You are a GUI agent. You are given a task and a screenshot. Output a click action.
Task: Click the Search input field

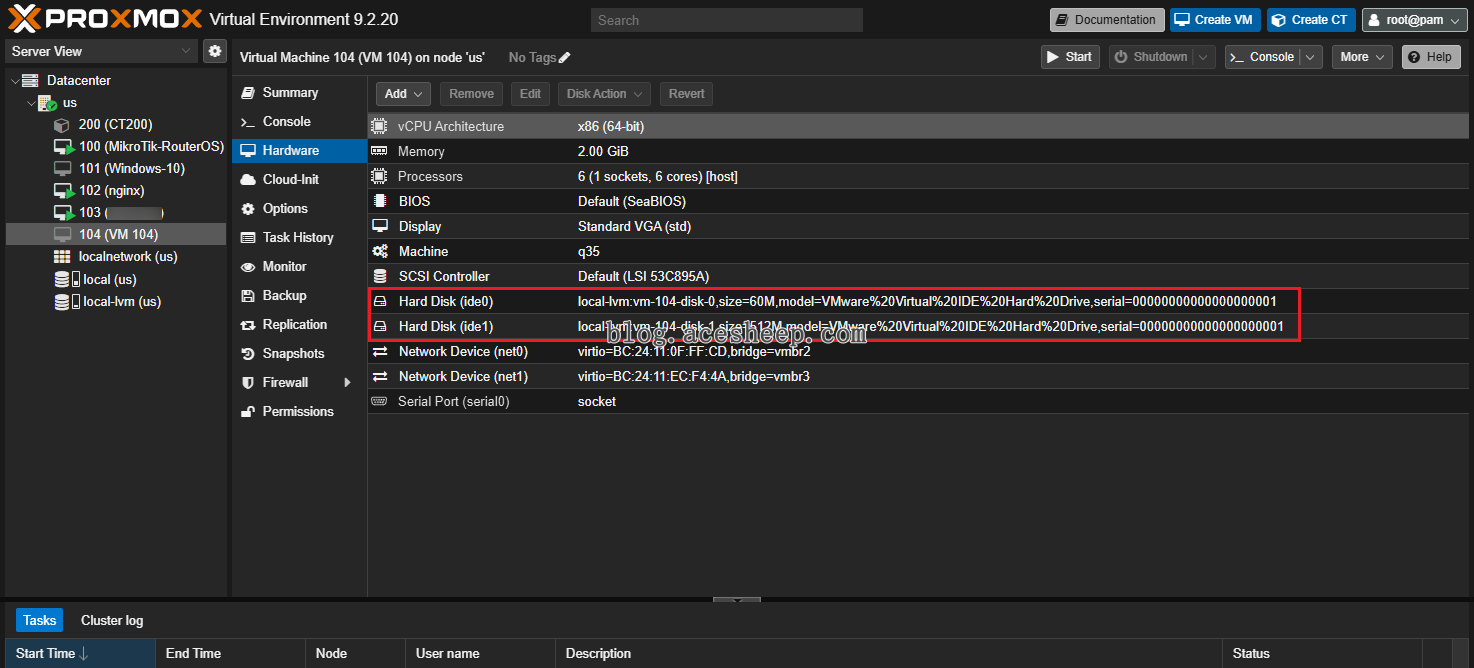(727, 20)
